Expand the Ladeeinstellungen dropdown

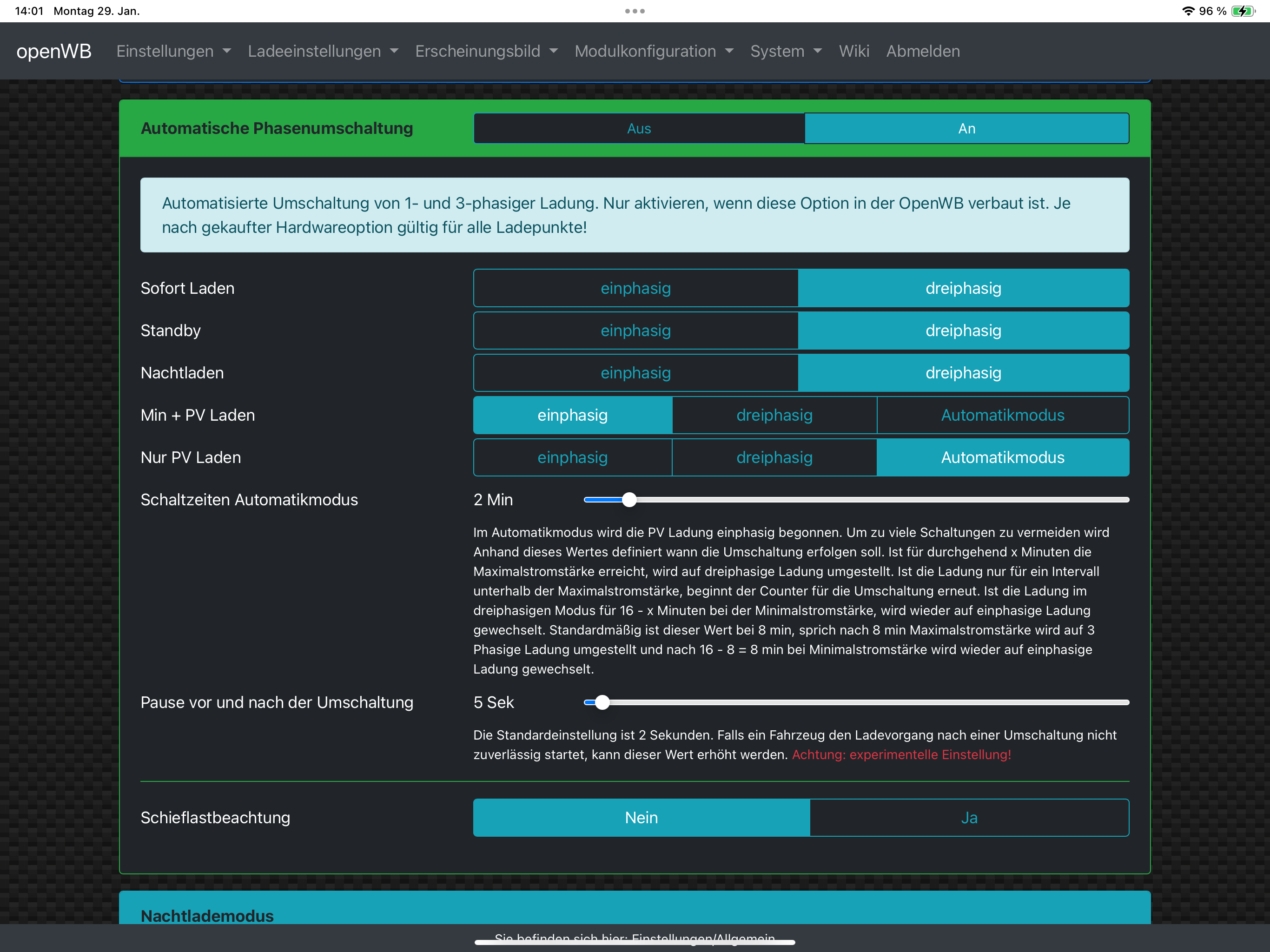323,51
